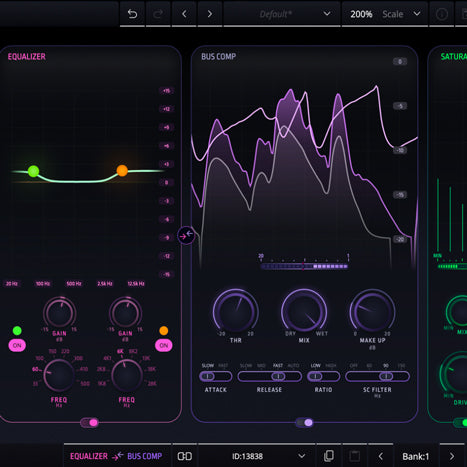Set ATTACK to FAST option
467x467 pixels.
[223, 366]
